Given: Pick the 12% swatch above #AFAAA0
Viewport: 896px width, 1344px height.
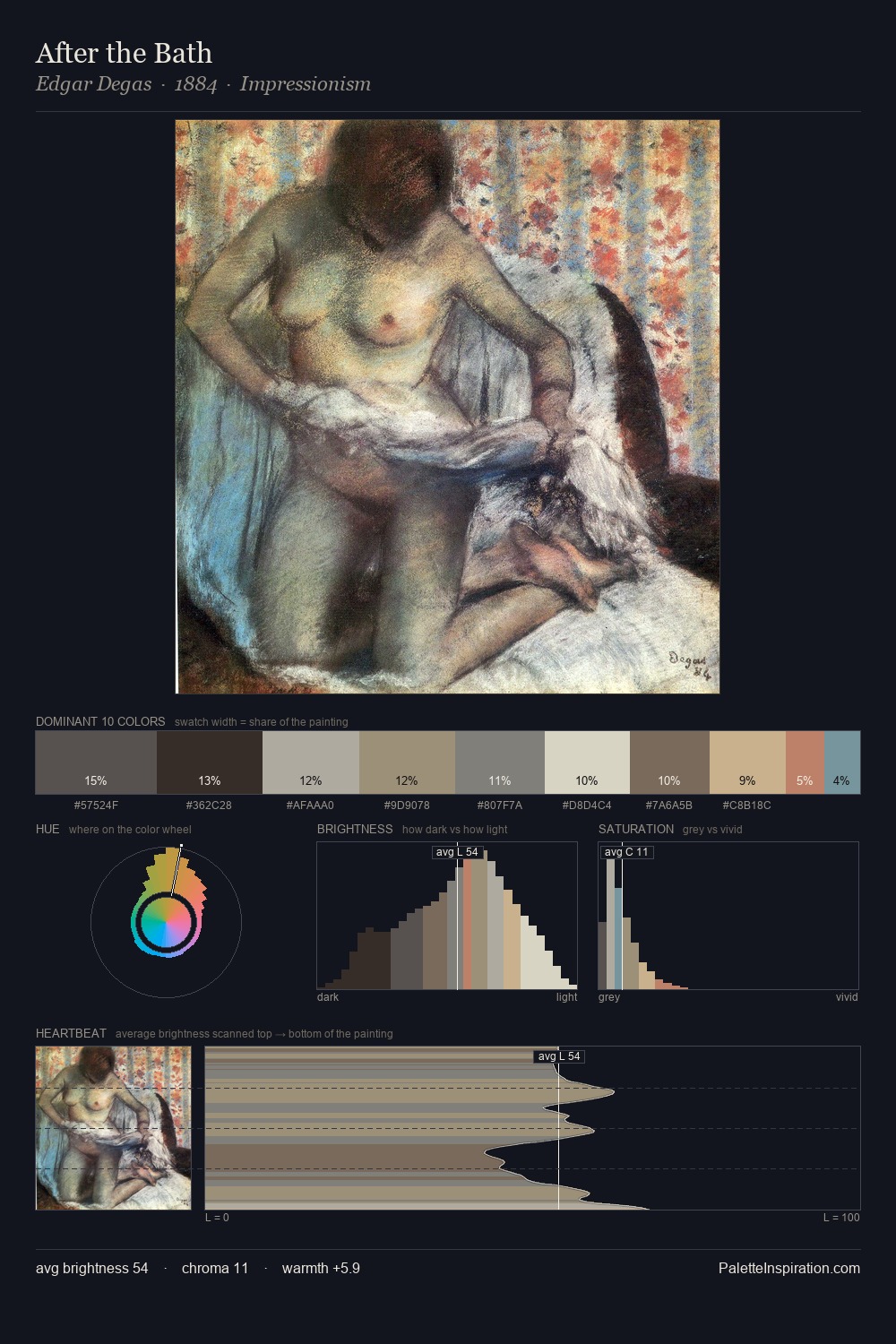Looking at the screenshot, I should tap(311, 762).
